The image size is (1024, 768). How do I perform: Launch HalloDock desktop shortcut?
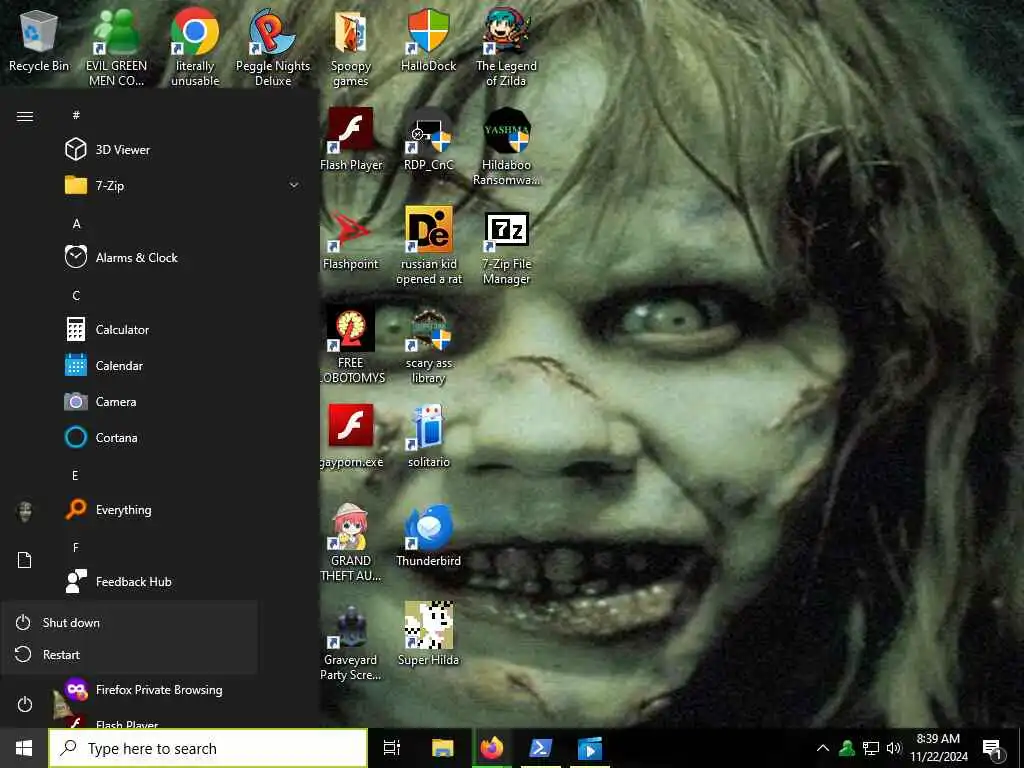click(x=428, y=40)
